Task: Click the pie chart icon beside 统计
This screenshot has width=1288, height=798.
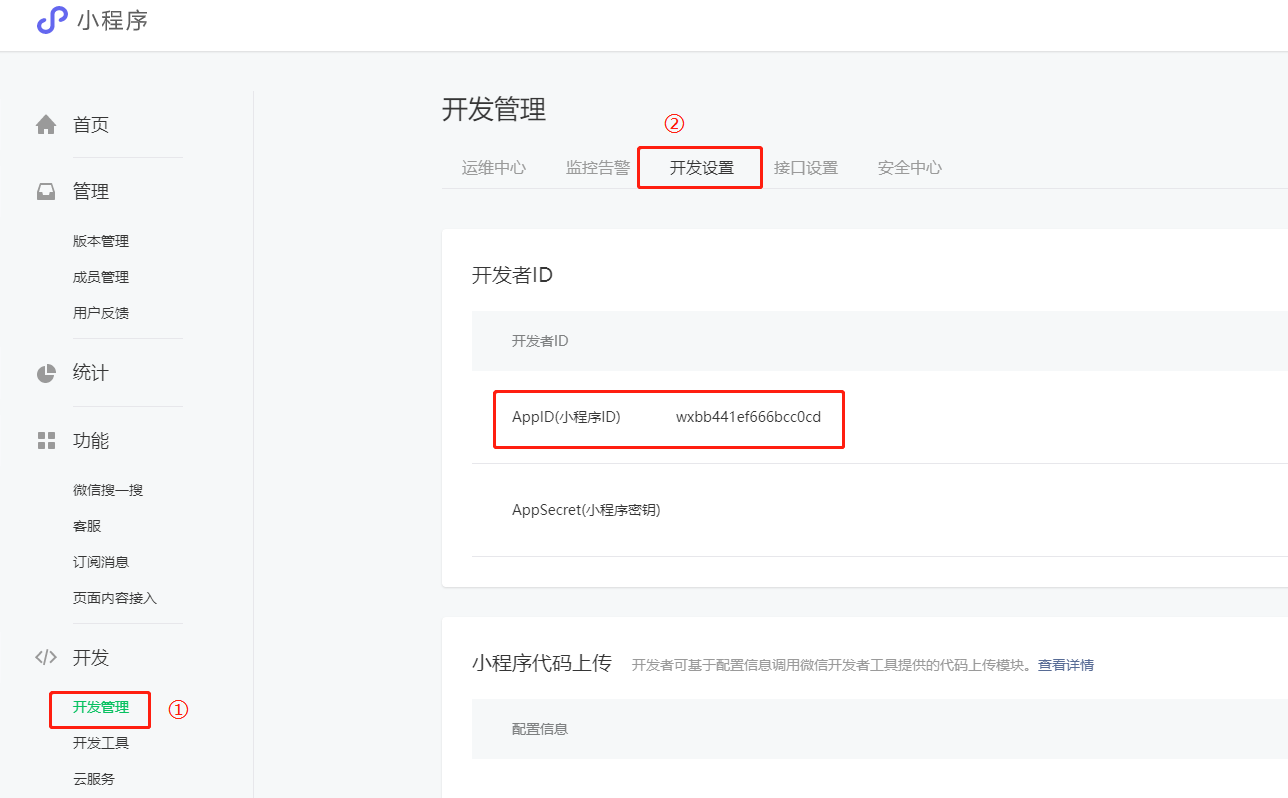Action: click(x=46, y=373)
